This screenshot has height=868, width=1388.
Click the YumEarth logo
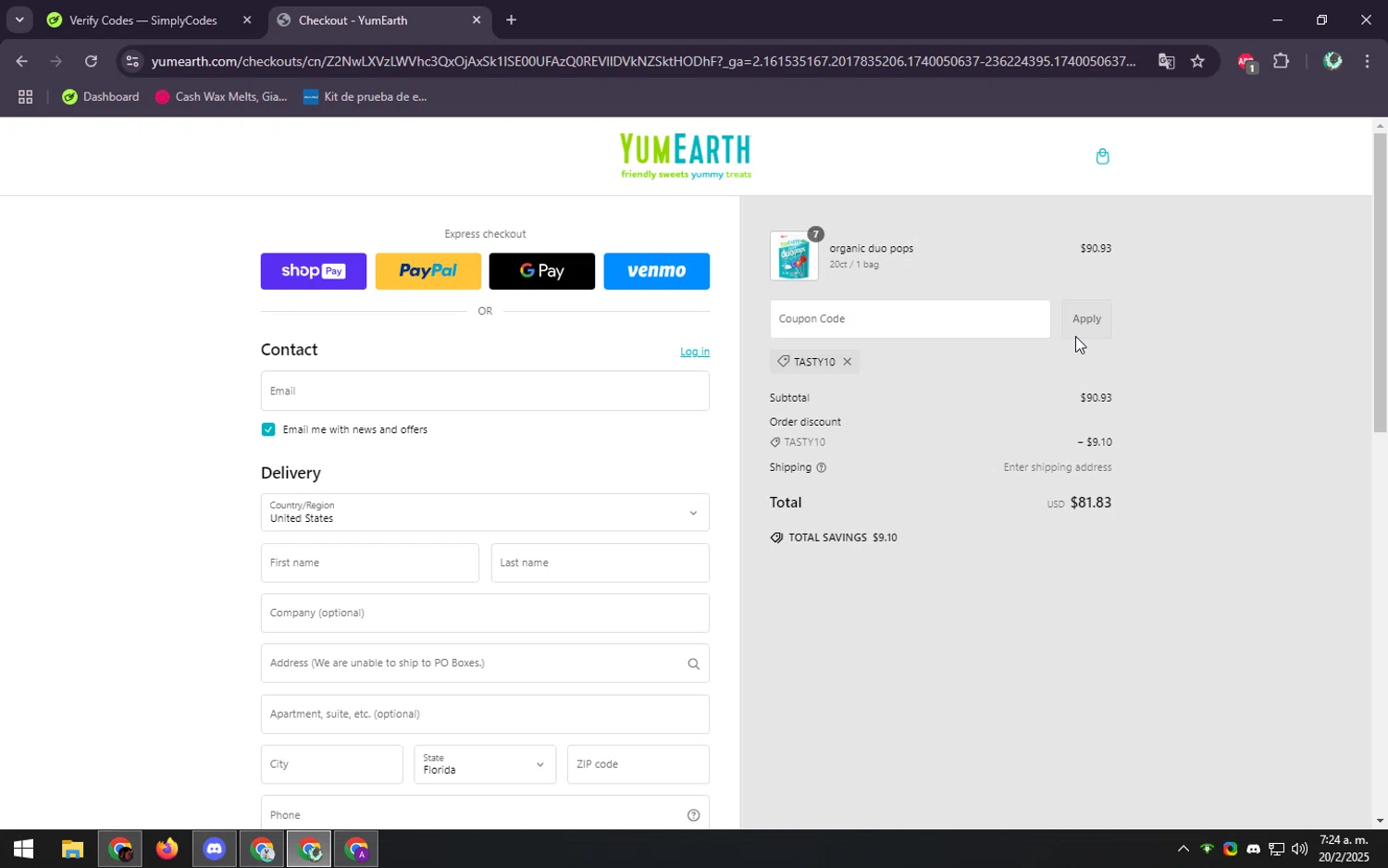click(686, 155)
